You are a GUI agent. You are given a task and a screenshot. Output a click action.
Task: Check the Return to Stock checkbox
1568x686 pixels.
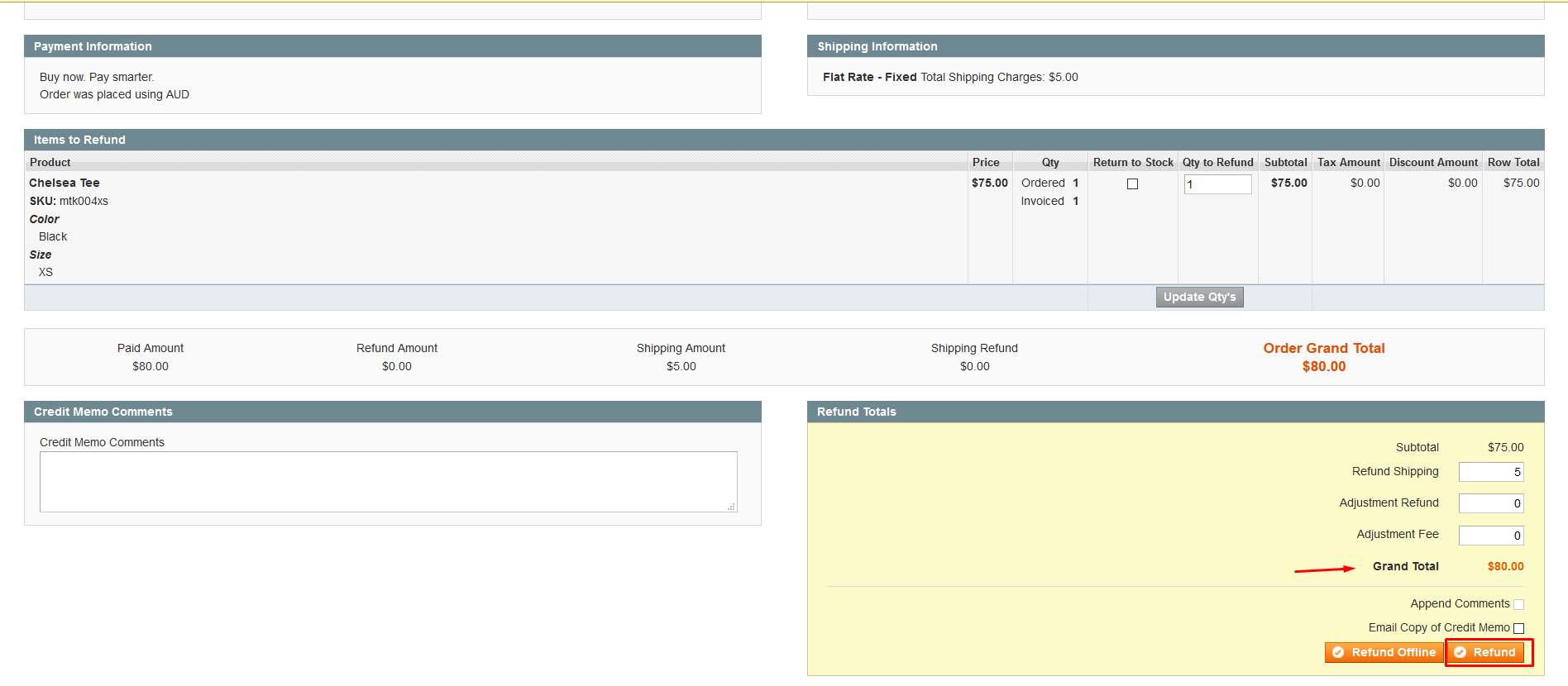click(x=1132, y=183)
